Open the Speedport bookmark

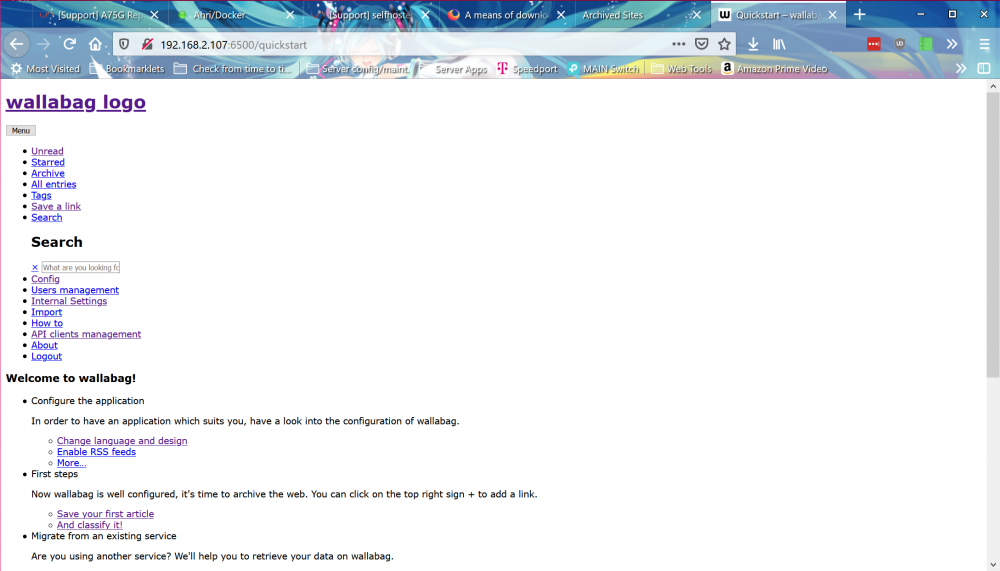coord(527,68)
